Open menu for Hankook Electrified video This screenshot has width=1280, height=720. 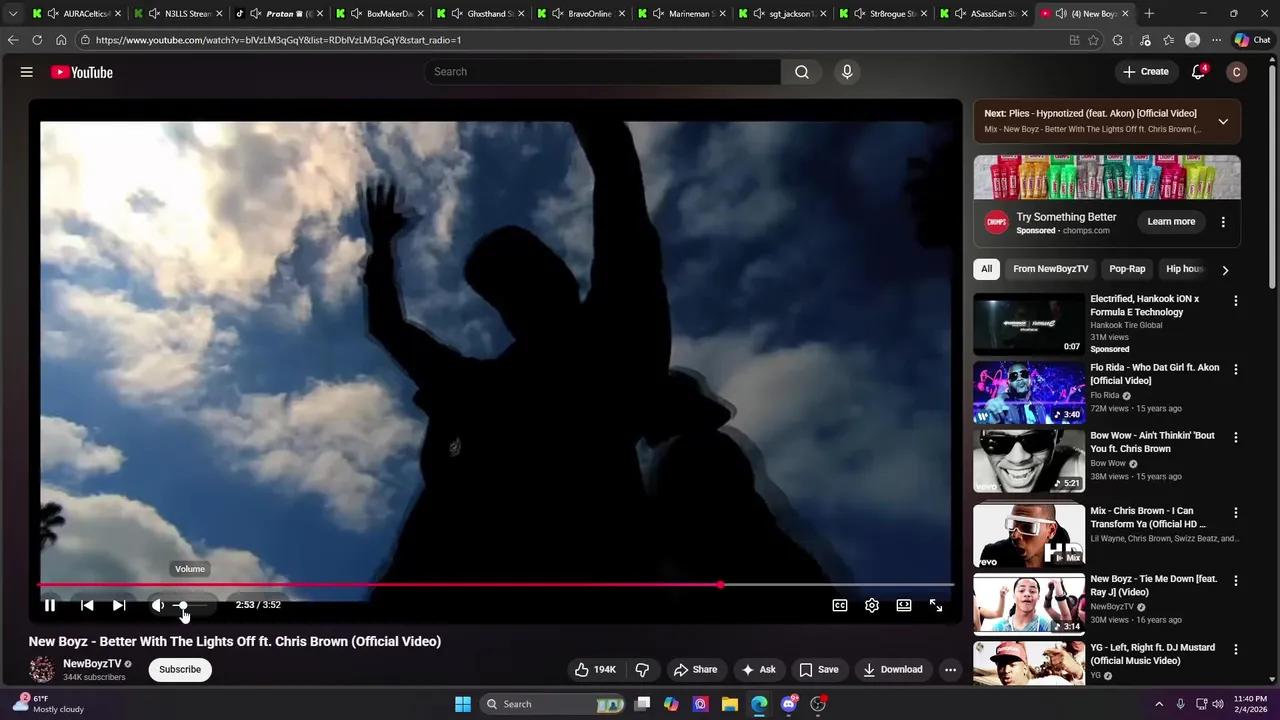1236,301
